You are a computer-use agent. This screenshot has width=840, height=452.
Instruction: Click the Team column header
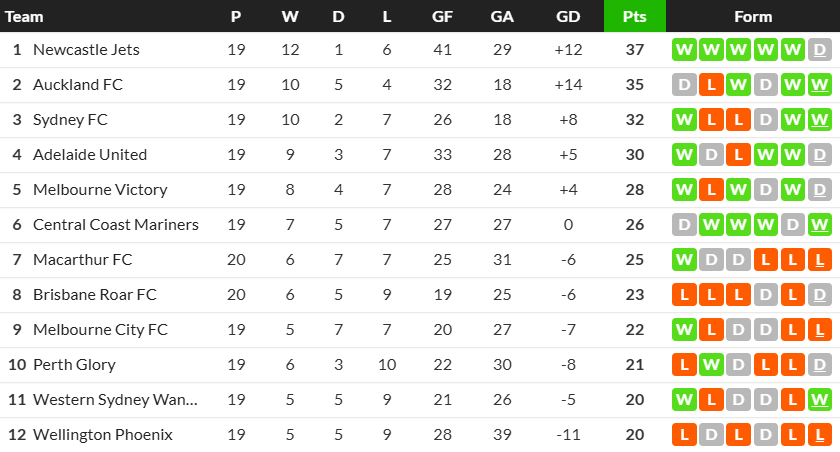[x=24, y=17]
